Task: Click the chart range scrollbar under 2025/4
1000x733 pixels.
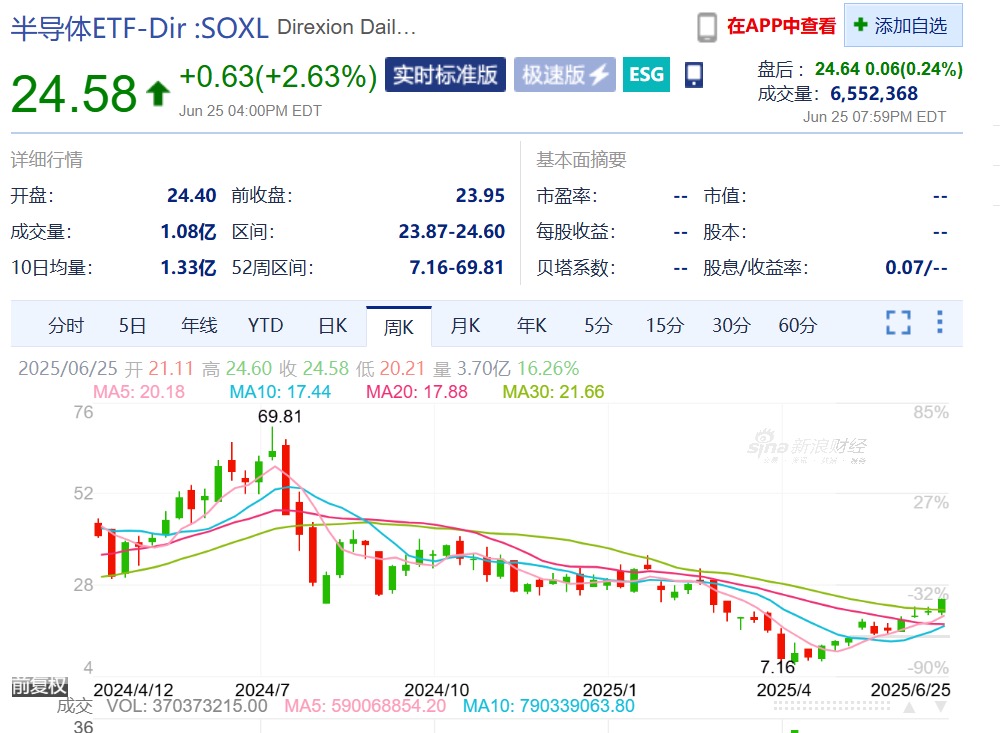Action: pyautogui.click(x=832, y=706)
